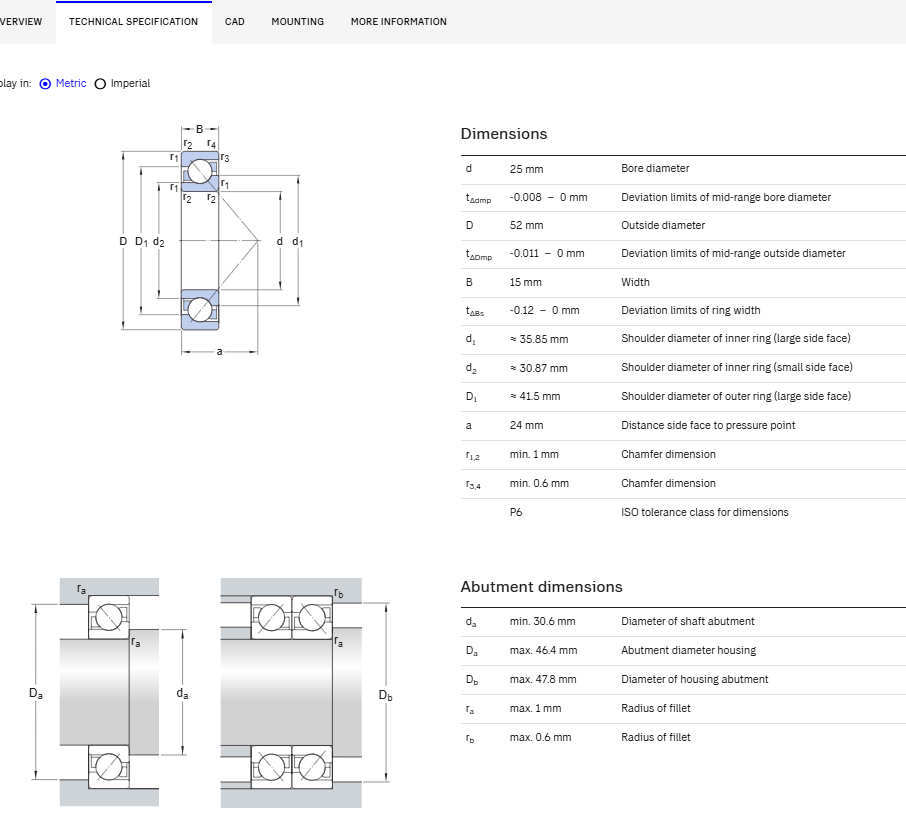Click 'Bore diameter' description text
Image resolution: width=906 pixels, height=821 pixels.
(x=655, y=168)
